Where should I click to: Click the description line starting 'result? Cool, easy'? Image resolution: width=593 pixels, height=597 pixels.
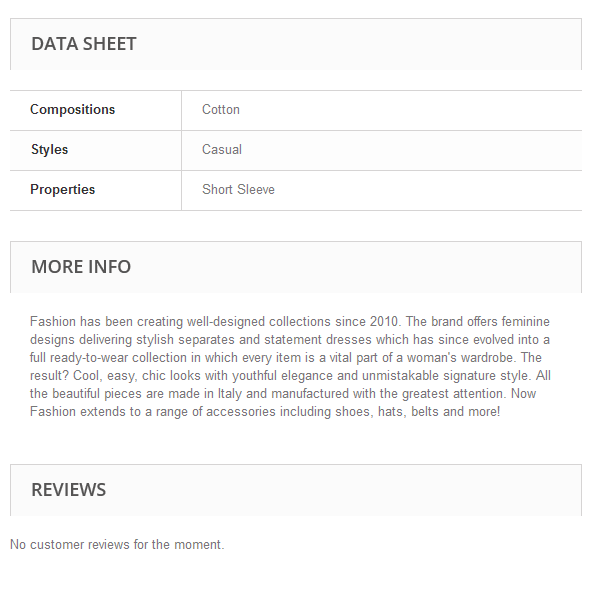[290, 375]
